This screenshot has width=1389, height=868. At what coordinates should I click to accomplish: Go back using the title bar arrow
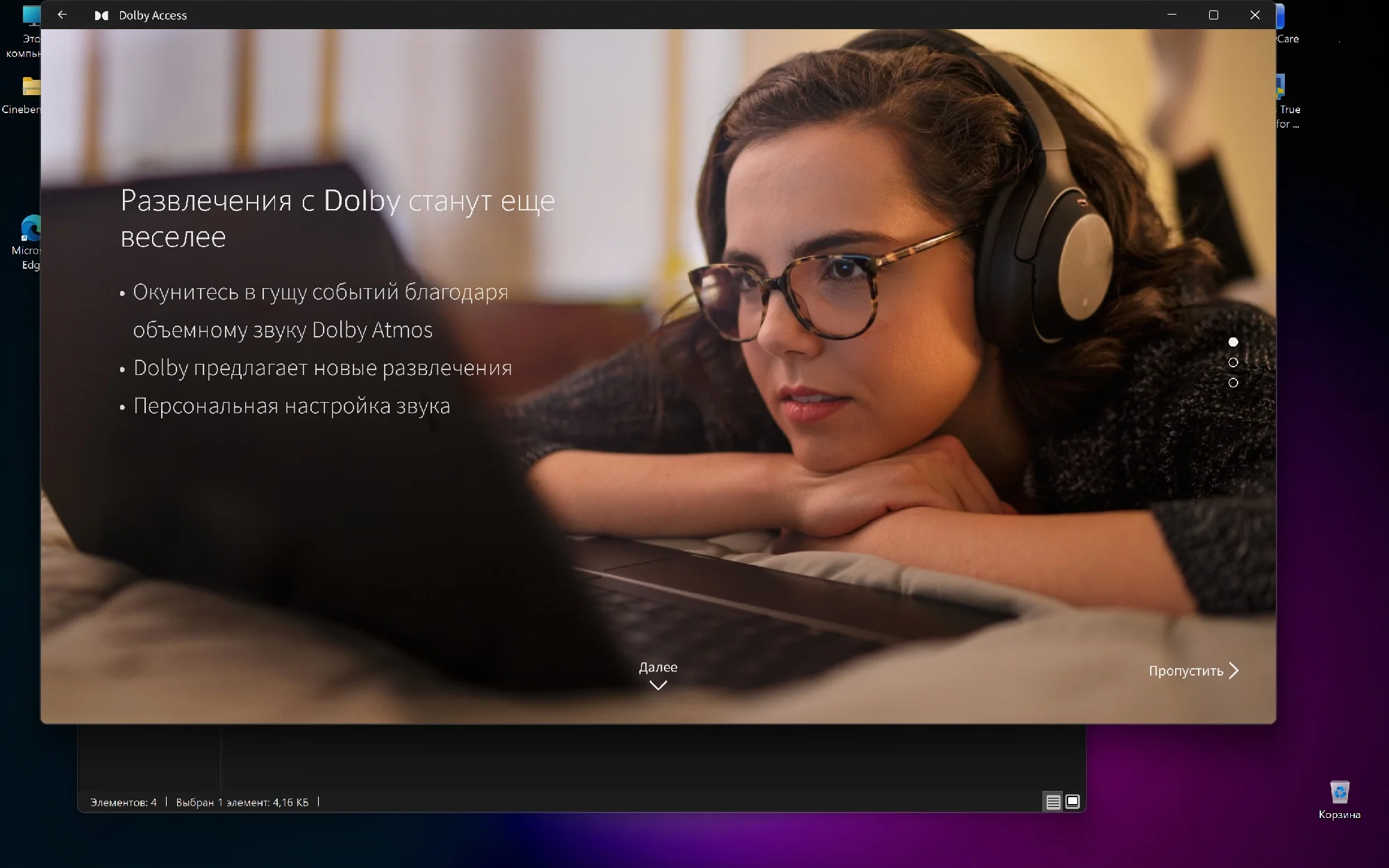62,15
